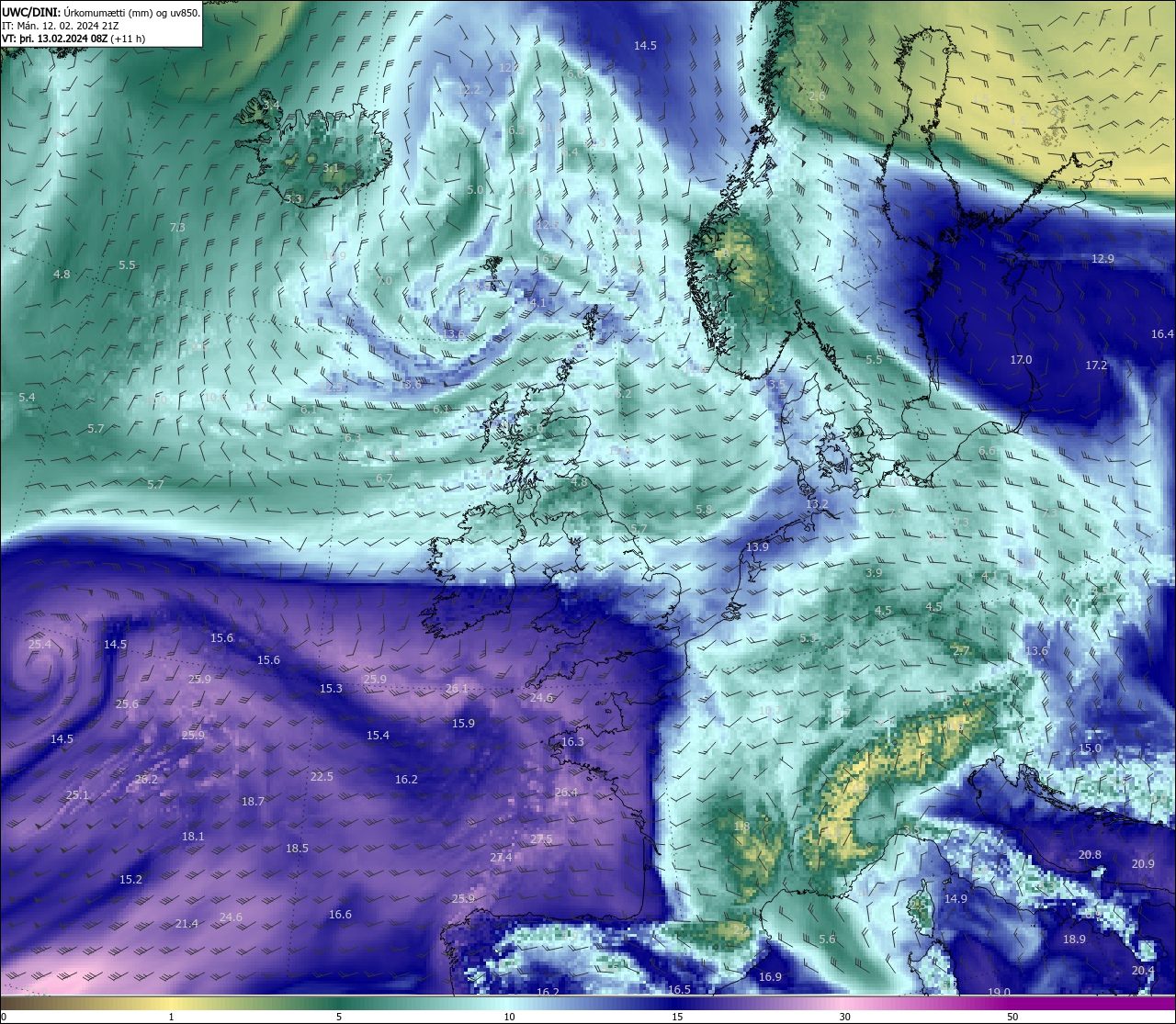
Task: Click the 16.9 map value
Action: (770, 976)
